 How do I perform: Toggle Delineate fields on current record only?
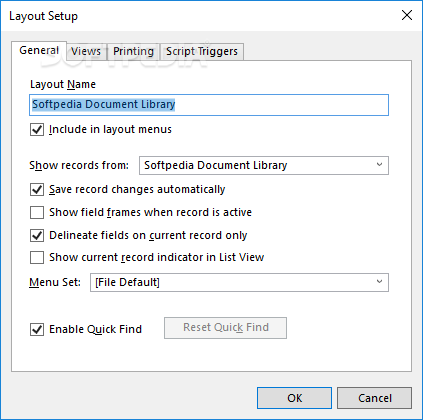pos(37,235)
